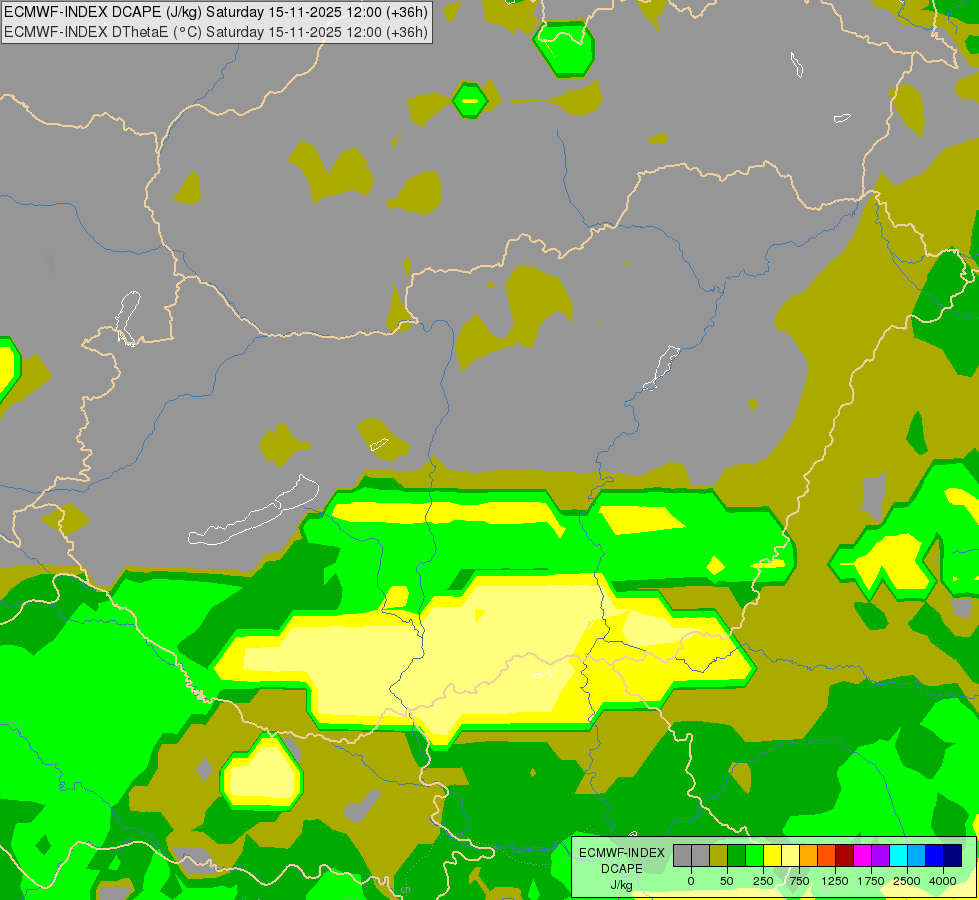Click the legend label '750'
Screen dimensions: 979x900
[x=799, y=881]
